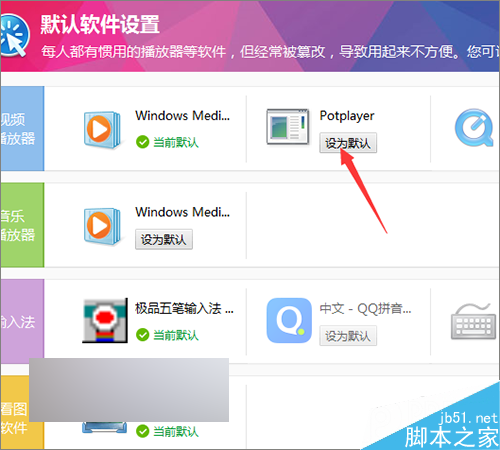The height and width of the screenshot is (450, 500).
Task: Select the 视频播放器 category tab
Action: tap(22, 128)
